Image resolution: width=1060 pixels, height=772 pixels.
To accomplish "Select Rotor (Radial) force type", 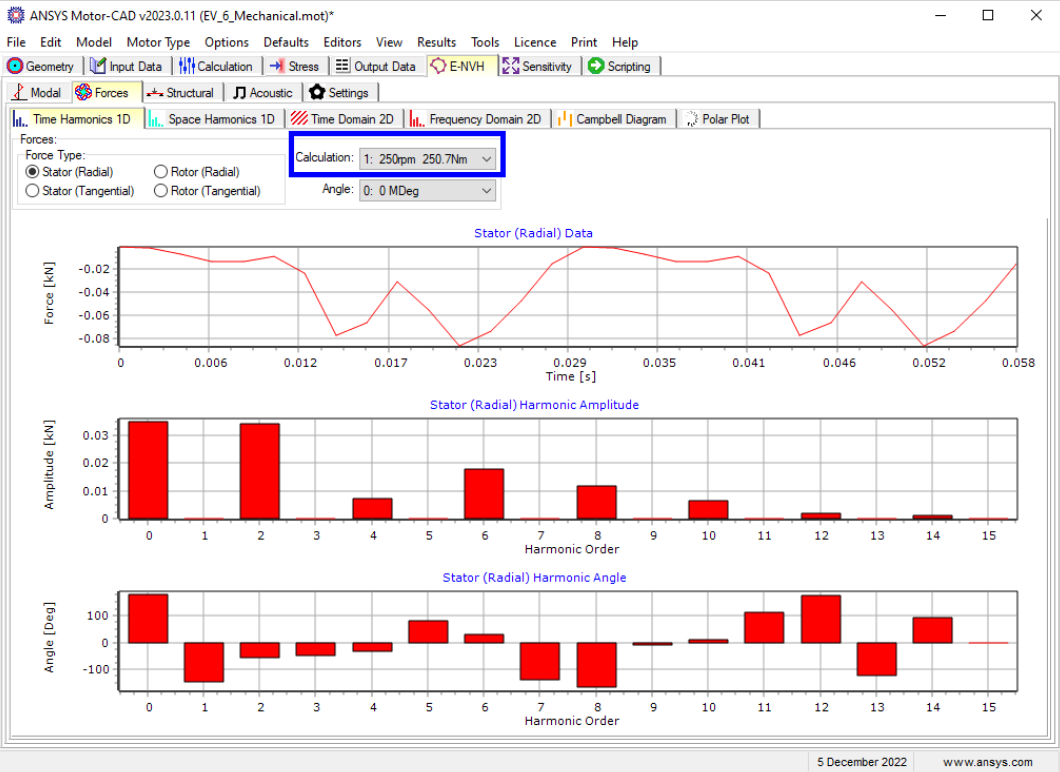I will pyautogui.click(x=197, y=172).
